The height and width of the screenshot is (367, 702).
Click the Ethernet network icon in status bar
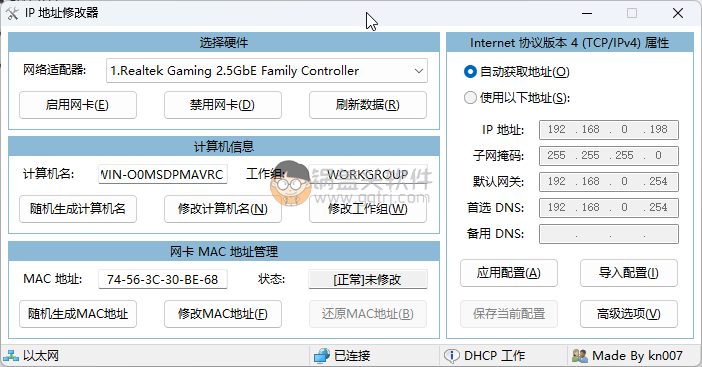[11, 356]
